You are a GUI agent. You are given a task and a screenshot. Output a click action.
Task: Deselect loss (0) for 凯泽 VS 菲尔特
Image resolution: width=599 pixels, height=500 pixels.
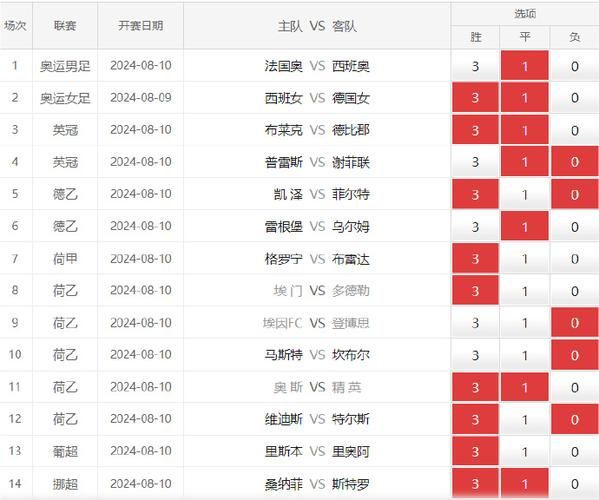[x=575, y=194]
